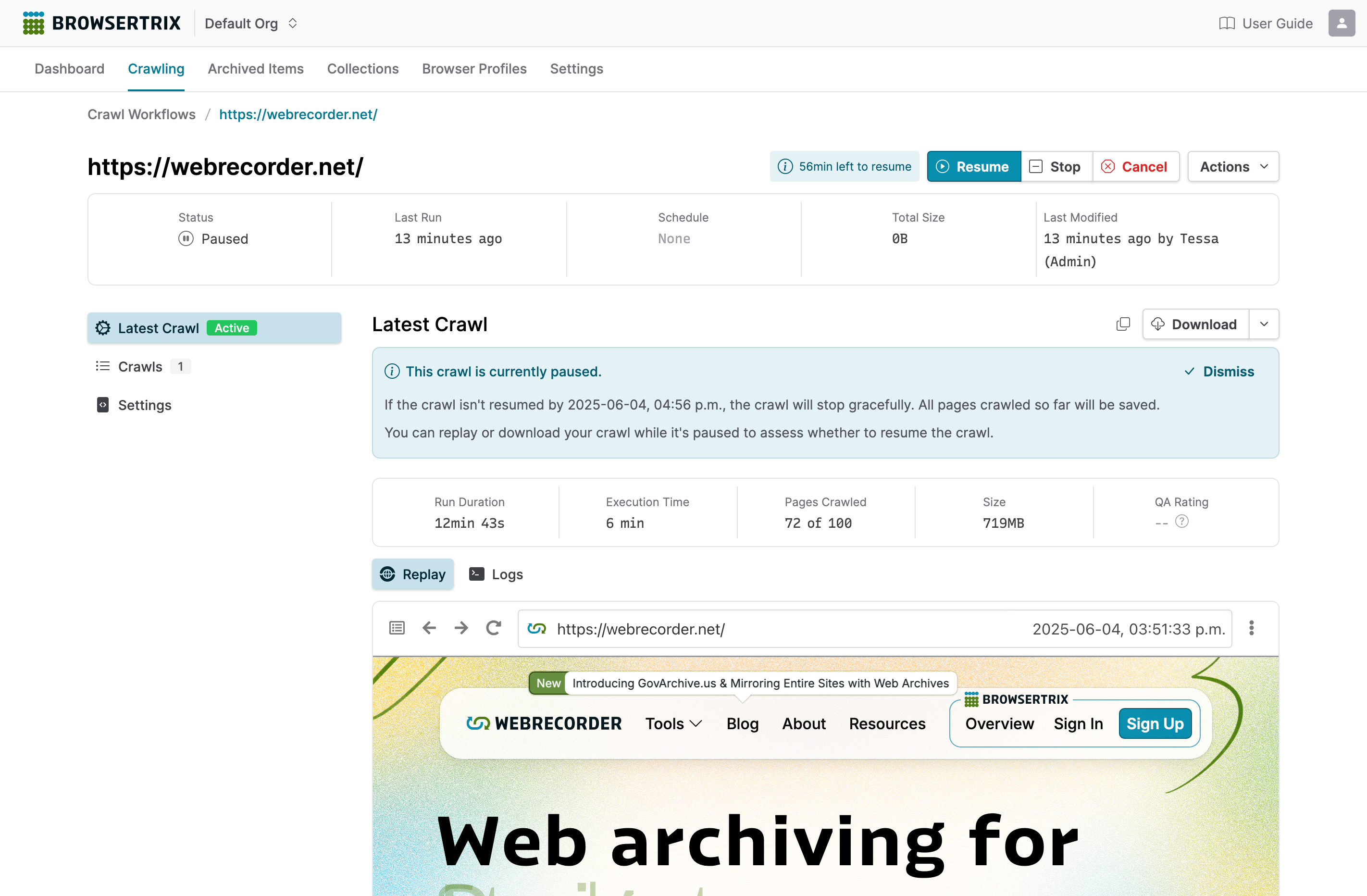Click the Execution Time value 6 min
Image resolution: width=1367 pixels, height=896 pixels.
tap(625, 523)
